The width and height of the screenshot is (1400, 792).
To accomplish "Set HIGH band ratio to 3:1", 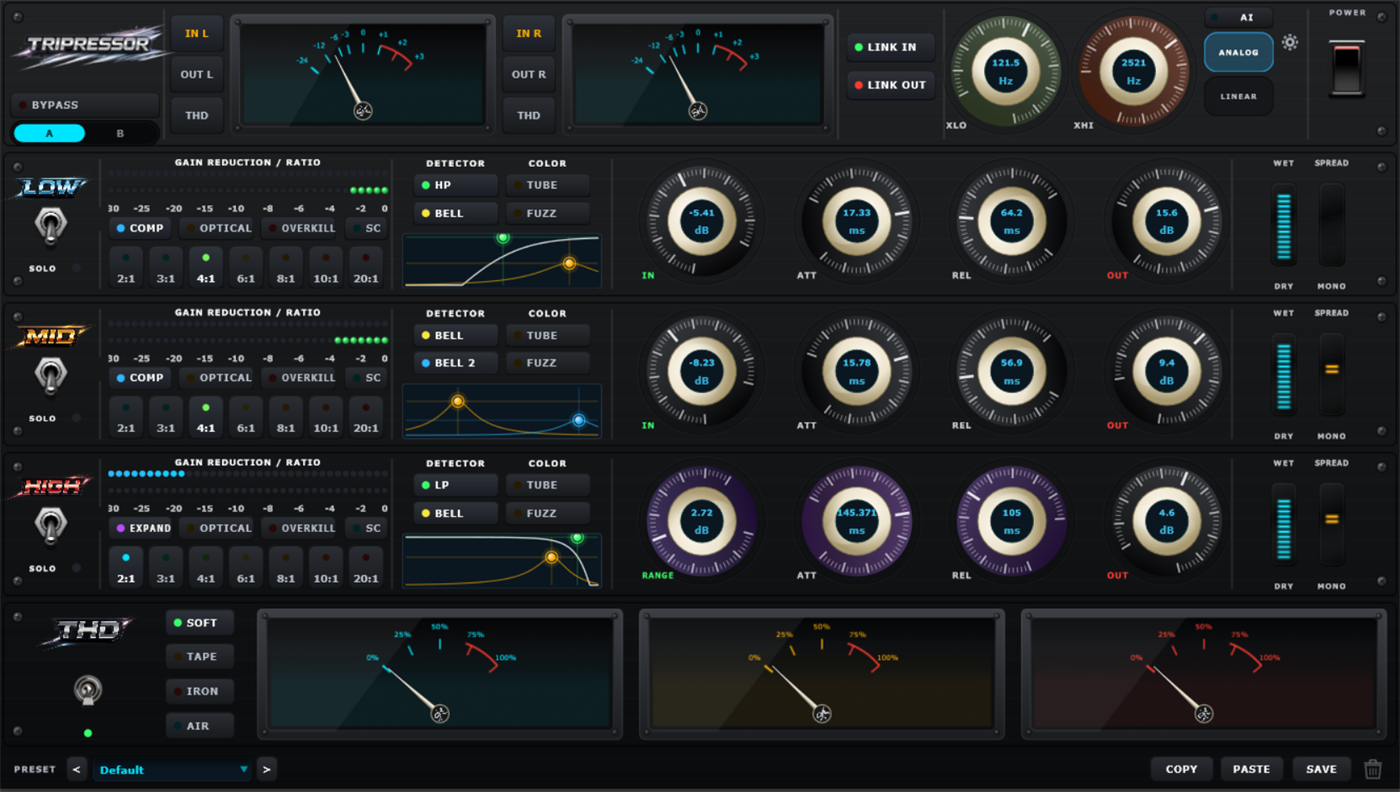I will [x=166, y=566].
